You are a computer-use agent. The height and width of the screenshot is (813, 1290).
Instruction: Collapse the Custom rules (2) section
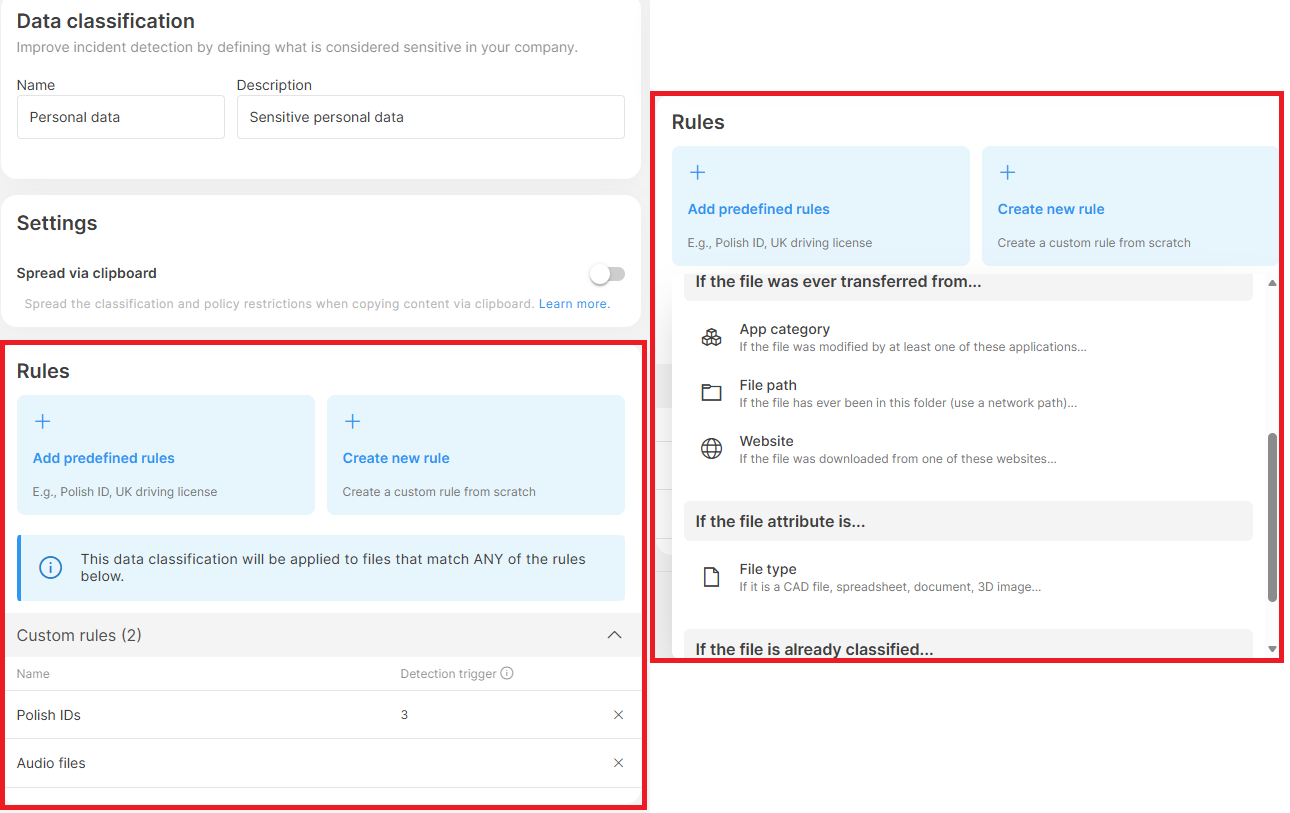[615, 635]
